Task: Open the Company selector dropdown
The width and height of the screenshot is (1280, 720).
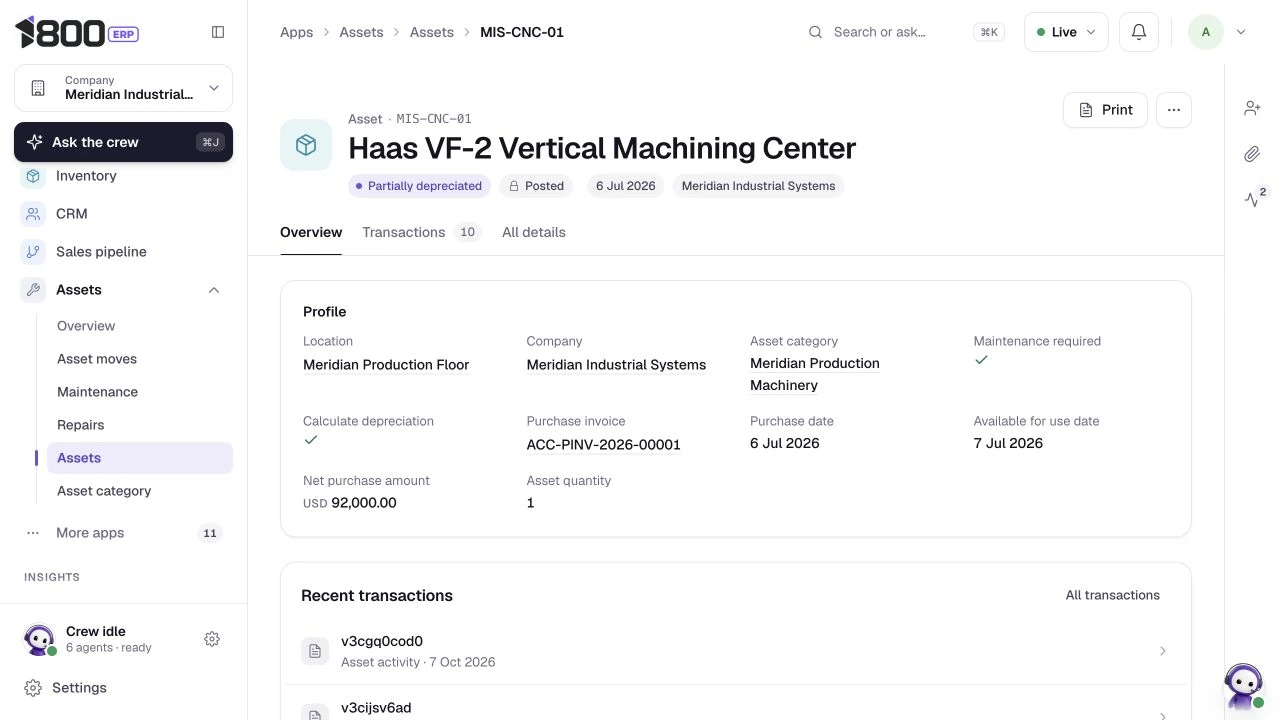Action: [x=123, y=88]
